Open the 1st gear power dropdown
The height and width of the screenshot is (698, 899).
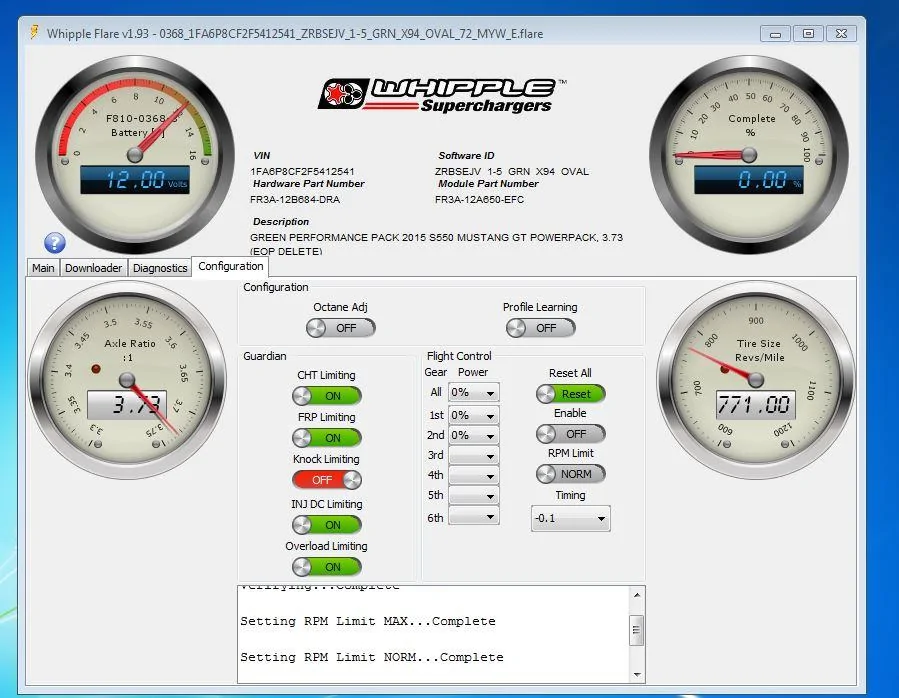(474, 415)
